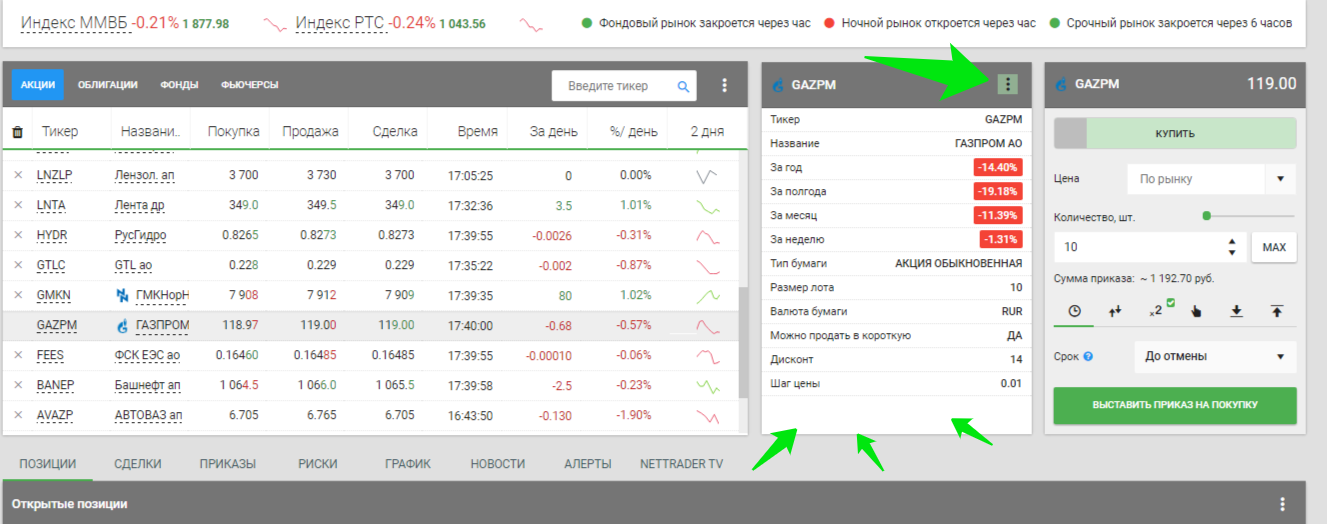Sort the table by %/ день column
Viewport: 1327px width, 524px height.
(633, 131)
